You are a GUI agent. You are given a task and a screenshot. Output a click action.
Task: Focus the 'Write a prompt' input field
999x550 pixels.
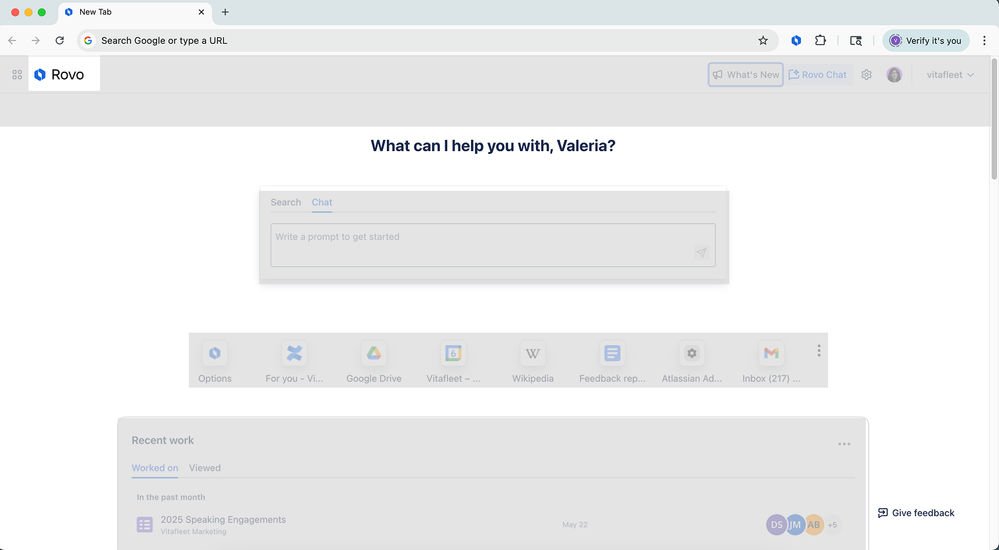pos(492,245)
